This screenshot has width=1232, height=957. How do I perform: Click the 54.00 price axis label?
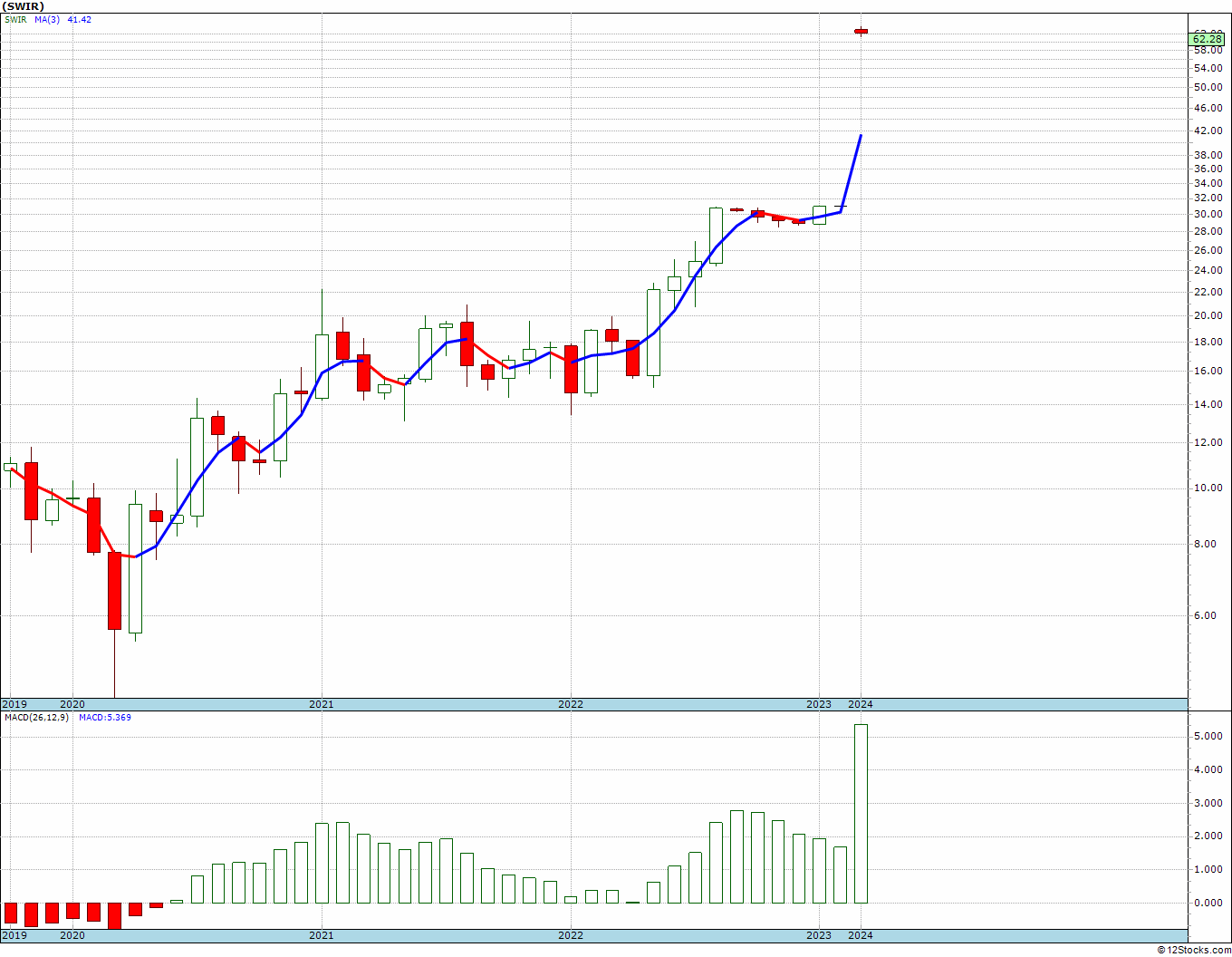(1208, 68)
